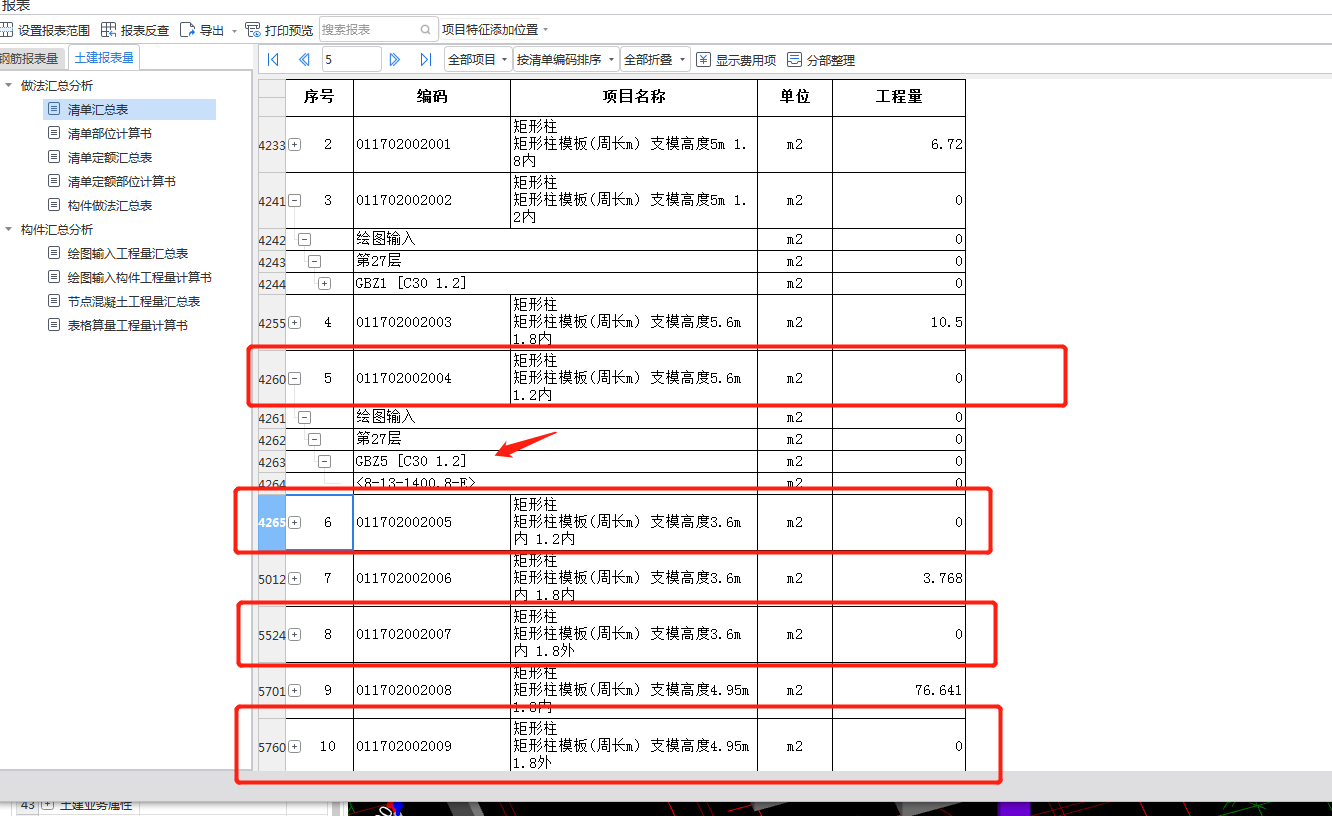Screen dimensions: 1332x816
Task: Click the 分部整理 button
Action: pos(821,60)
